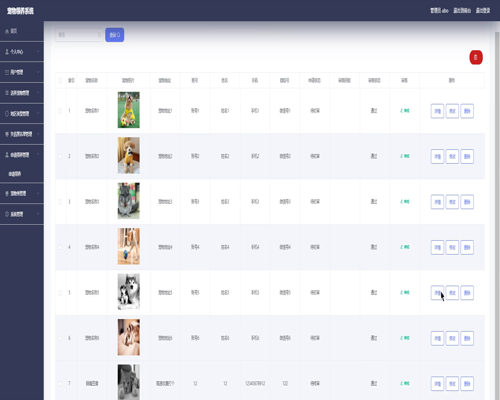The height and width of the screenshot is (400, 500).
Task: Select the sub-item under the expanded sidebar section
Action: point(15,174)
